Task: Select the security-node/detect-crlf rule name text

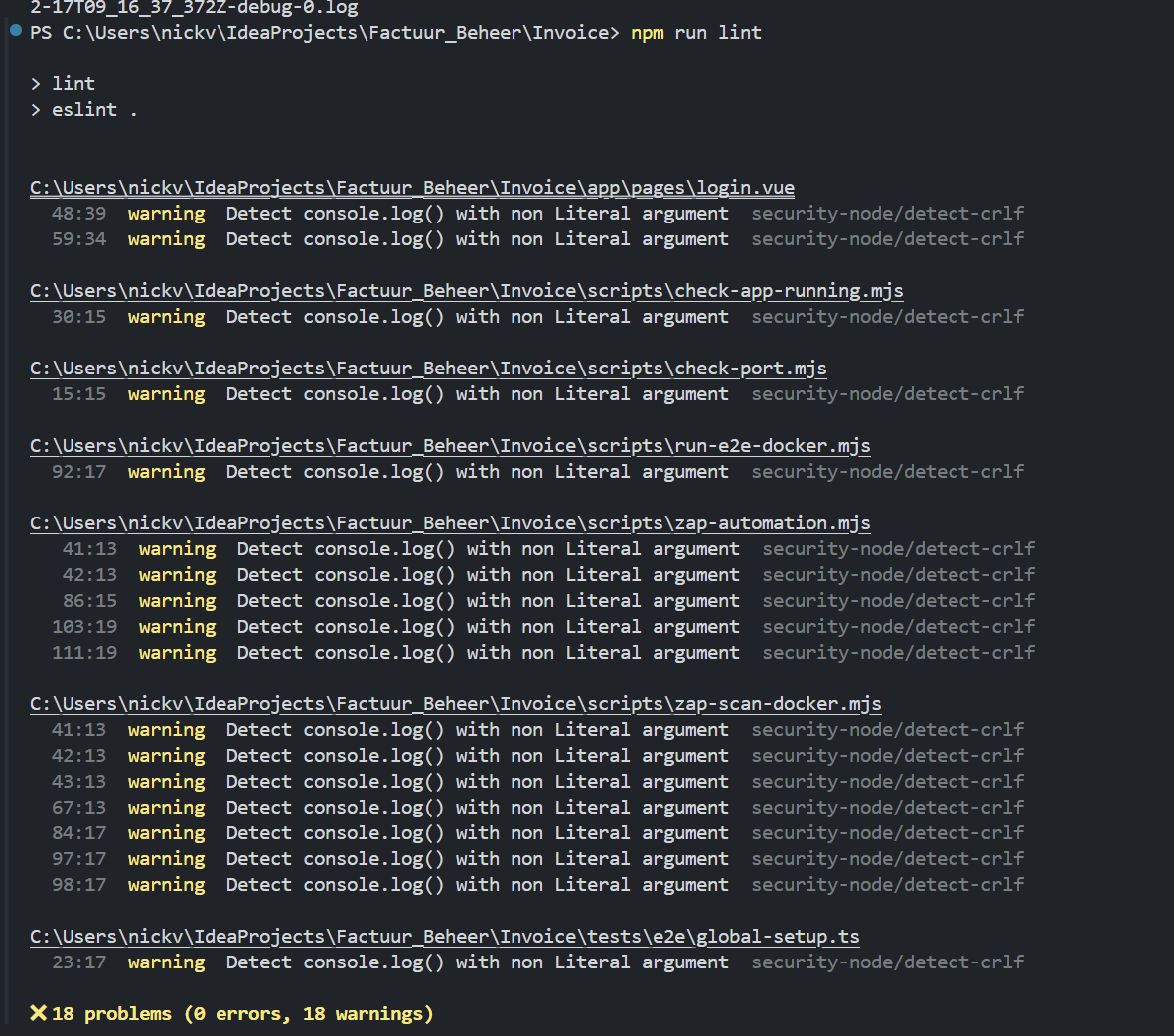Action: coord(887,213)
